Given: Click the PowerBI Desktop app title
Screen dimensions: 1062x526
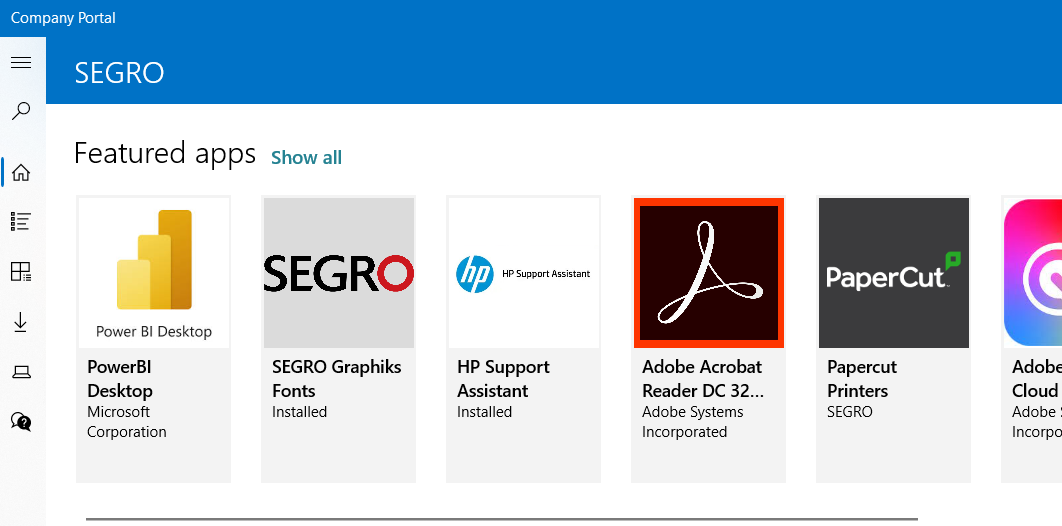Looking at the screenshot, I should pos(120,379).
